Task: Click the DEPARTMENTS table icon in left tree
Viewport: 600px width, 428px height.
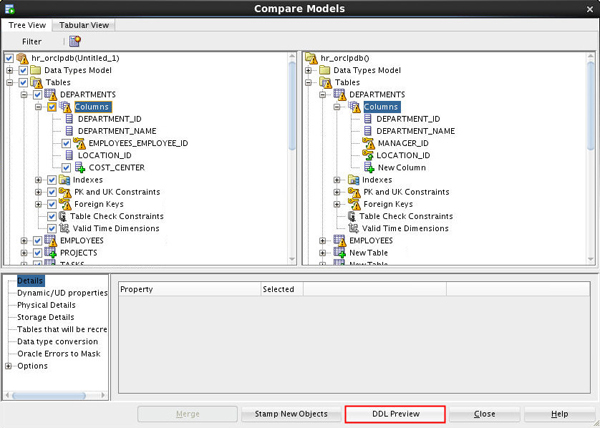Action: [51, 94]
